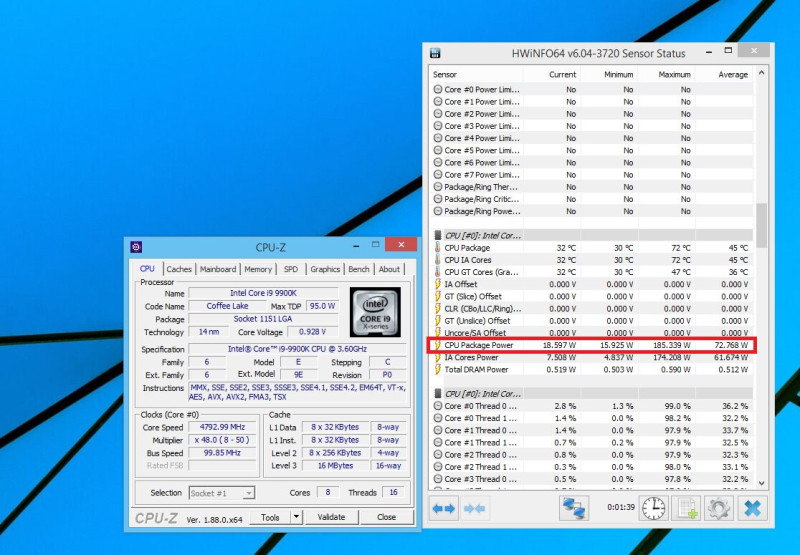Maximize the HWiNFO64 Sensor Status window
This screenshot has height=555, width=800.
[728, 51]
